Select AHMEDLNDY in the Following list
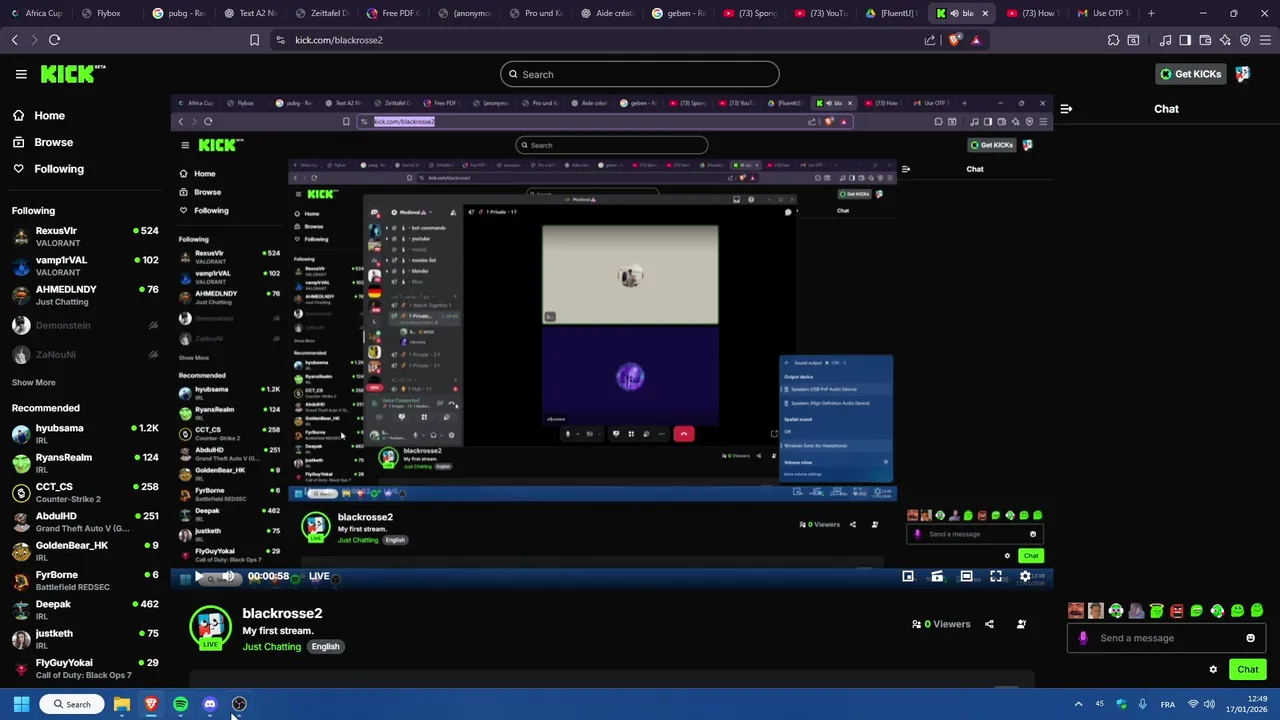1280x720 pixels. tap(85, 295)
